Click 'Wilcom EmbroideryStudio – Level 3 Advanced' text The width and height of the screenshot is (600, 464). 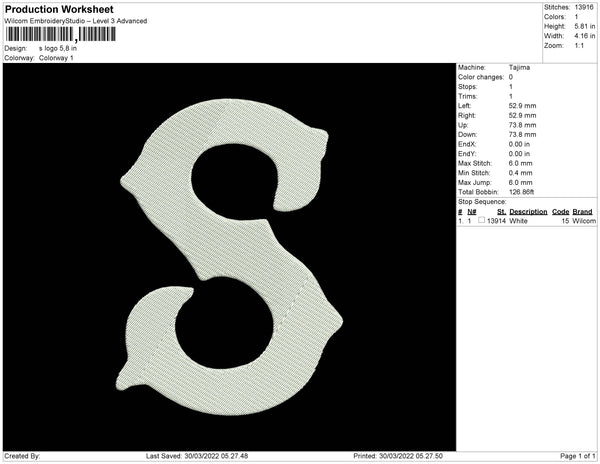[x=76, y=21]
